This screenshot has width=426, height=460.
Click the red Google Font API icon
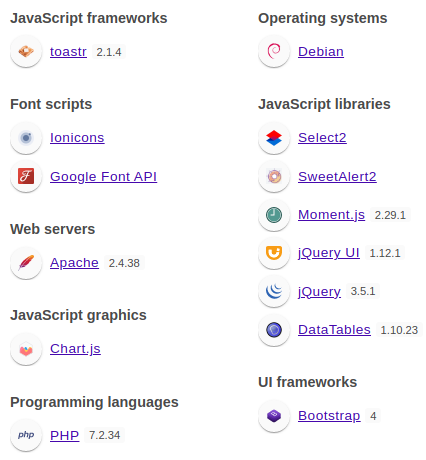(26, 176)
